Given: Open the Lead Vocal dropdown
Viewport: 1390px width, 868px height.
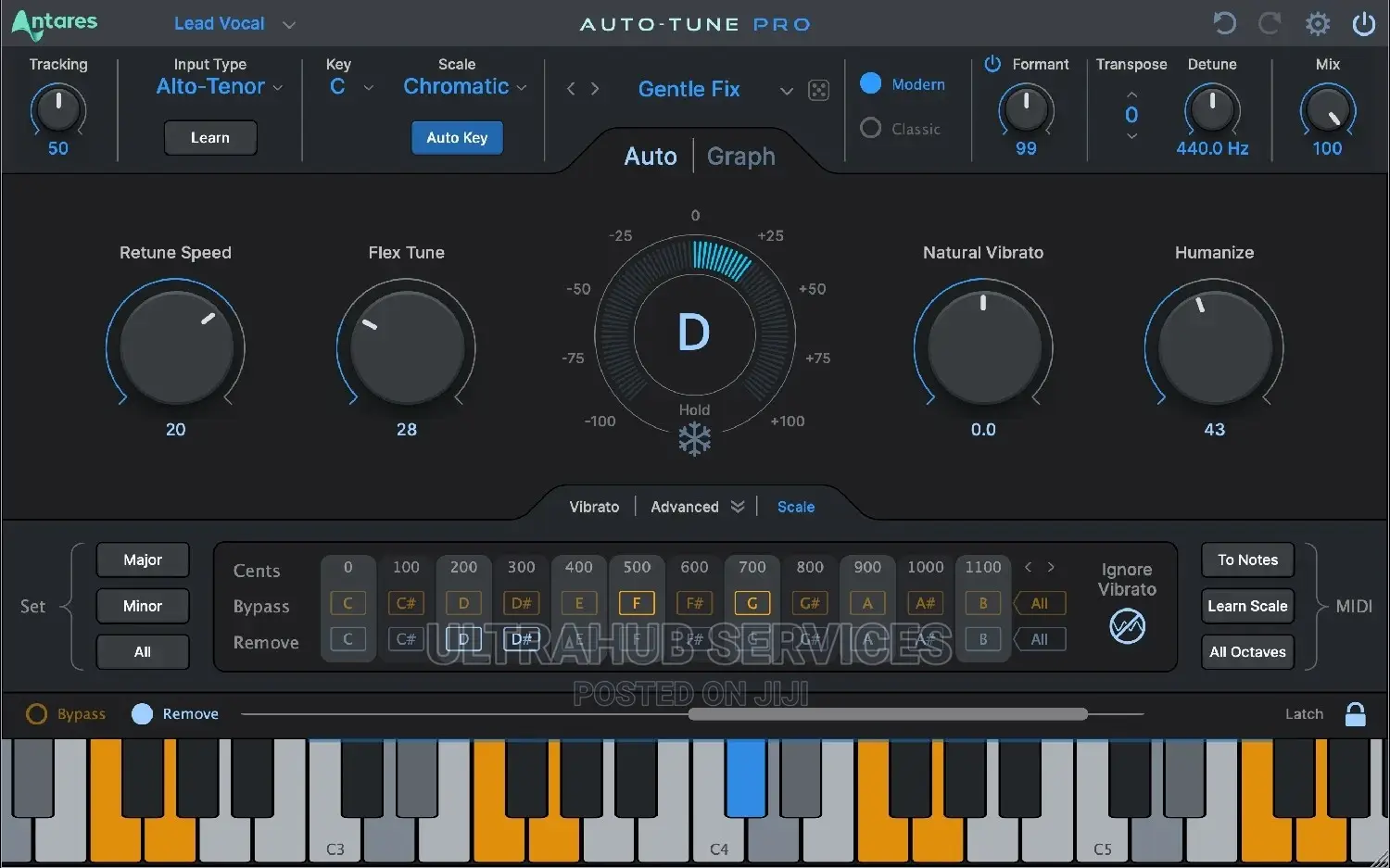Looking at the screenshot, I should click(x=234, y=24).
